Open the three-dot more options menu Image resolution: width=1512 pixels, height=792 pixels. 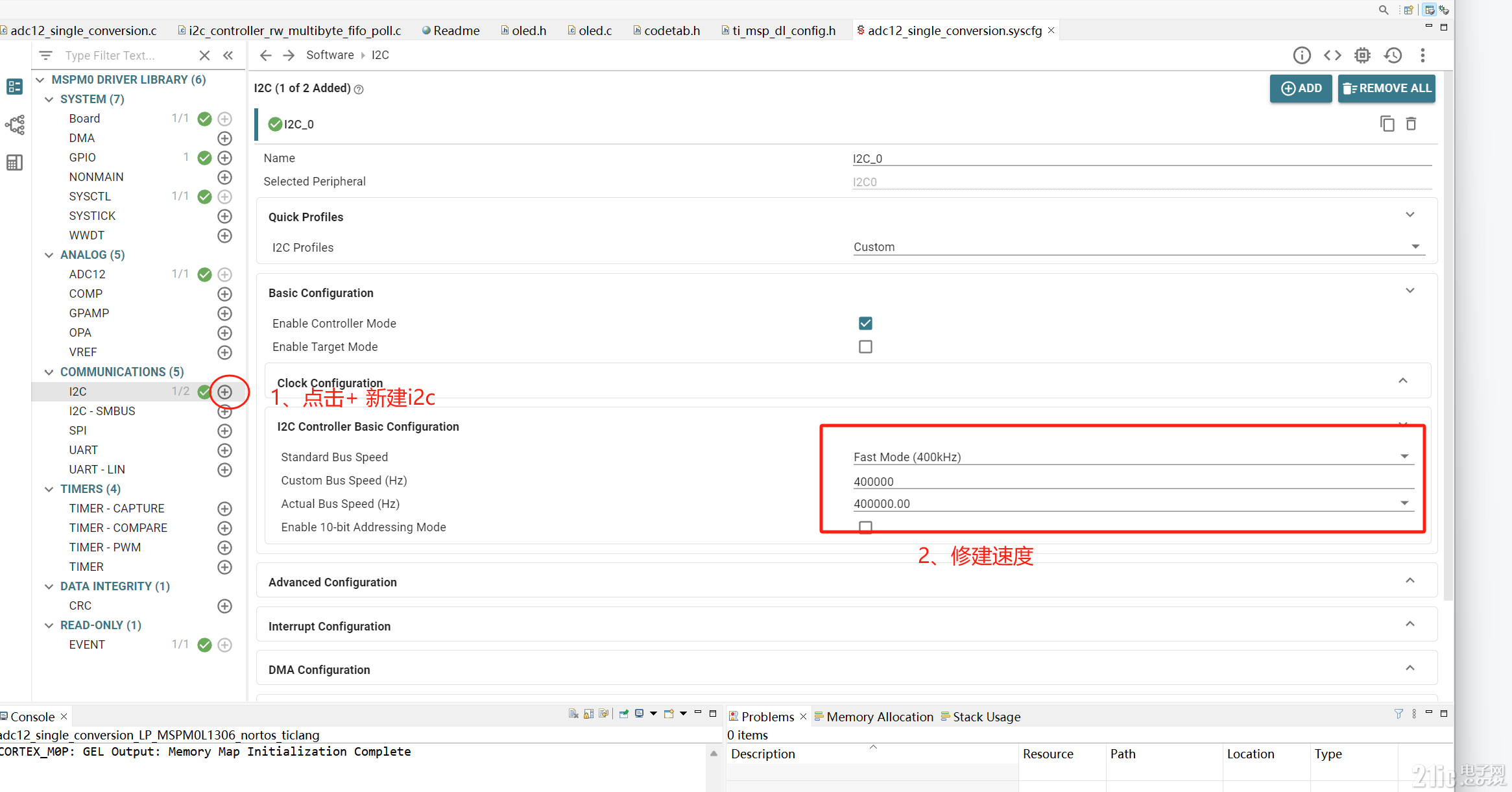(1422, 55)
